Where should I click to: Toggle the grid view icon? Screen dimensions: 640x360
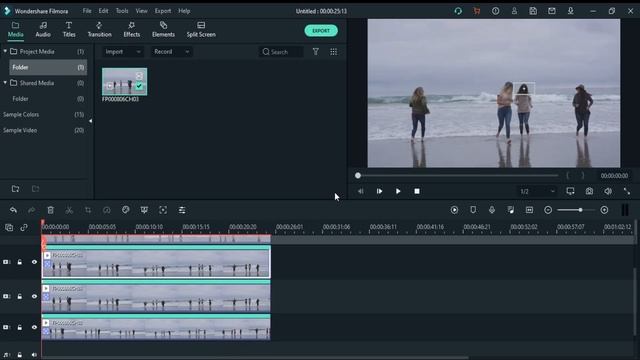[333, 52]
